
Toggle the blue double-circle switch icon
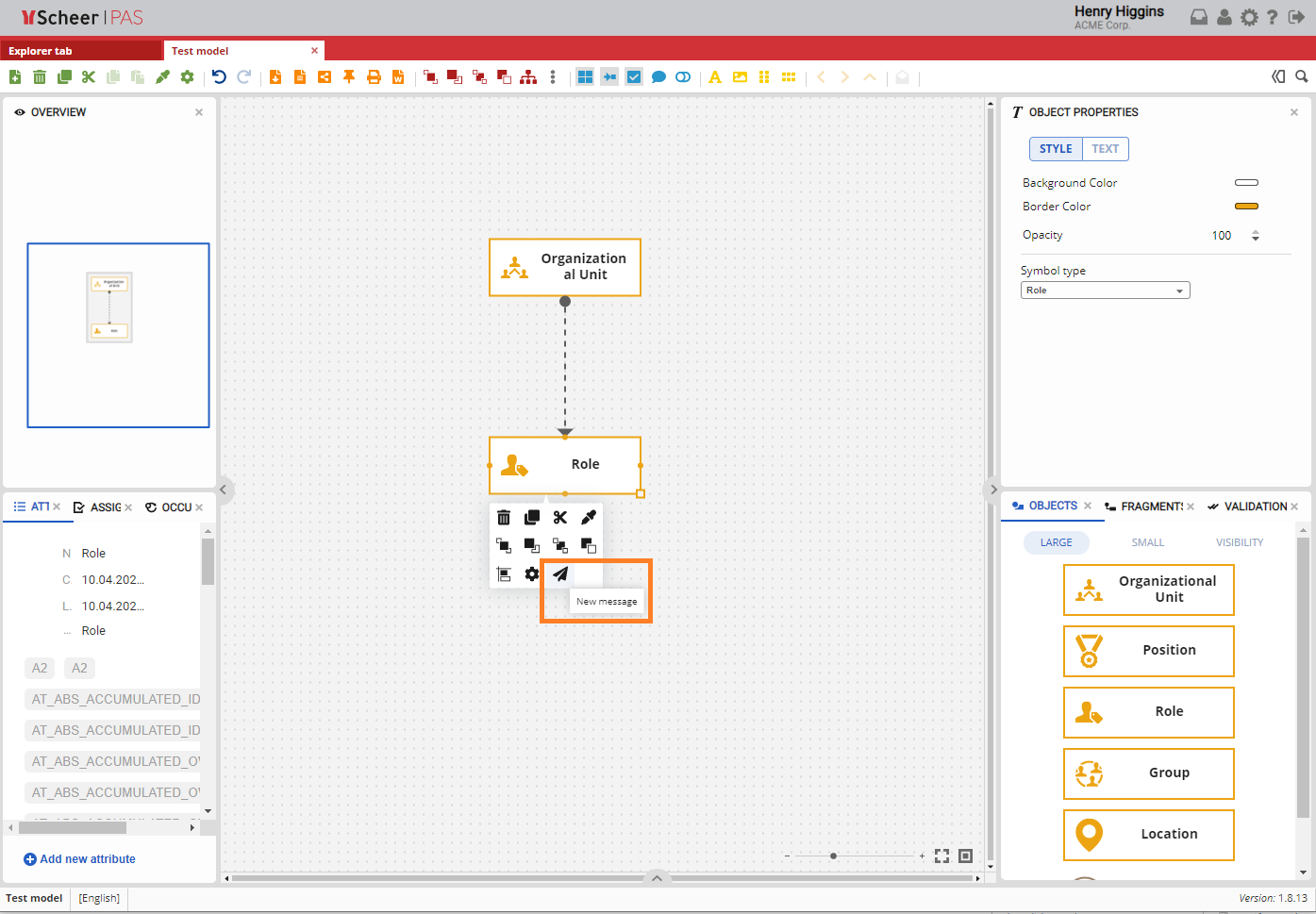683,77
